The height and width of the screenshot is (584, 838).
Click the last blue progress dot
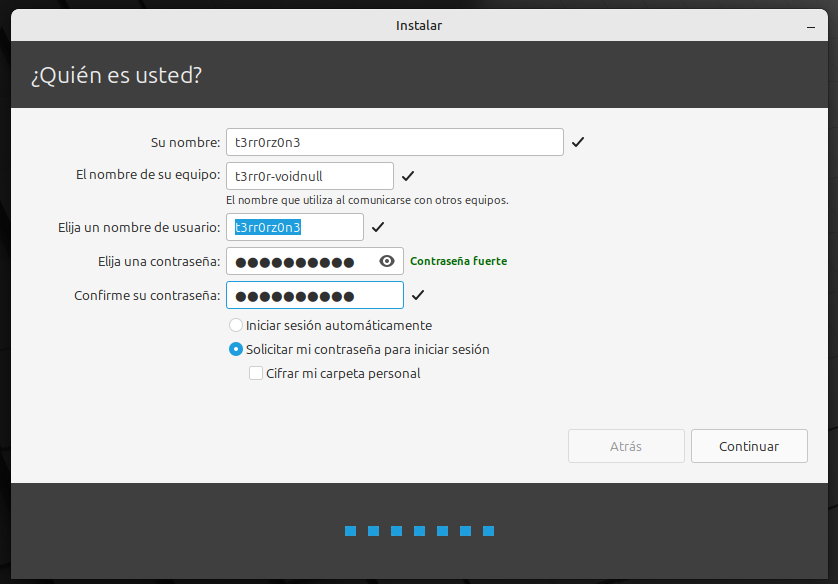coord(489,531)
